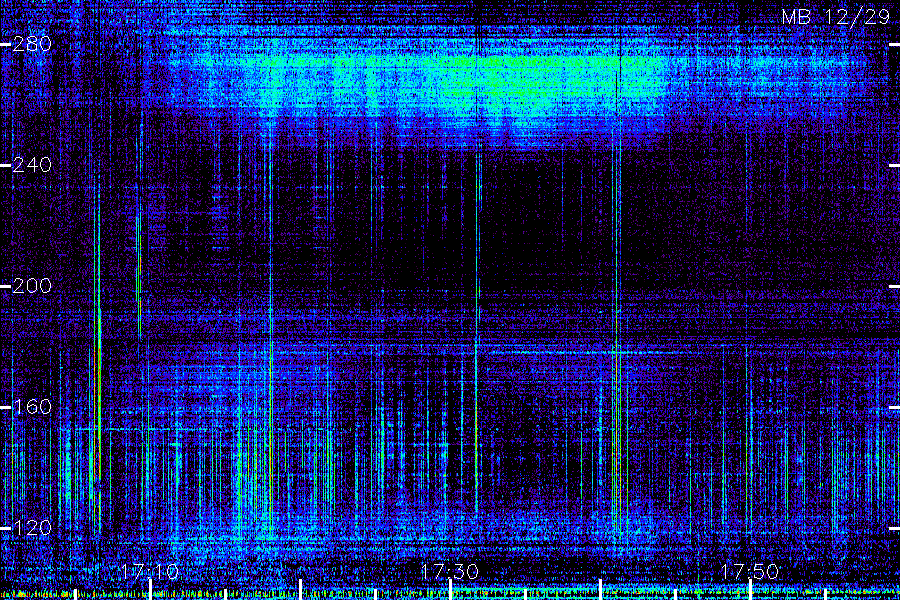
Task: Click the "17:10" time axis label
Action: tap(150, 571)
